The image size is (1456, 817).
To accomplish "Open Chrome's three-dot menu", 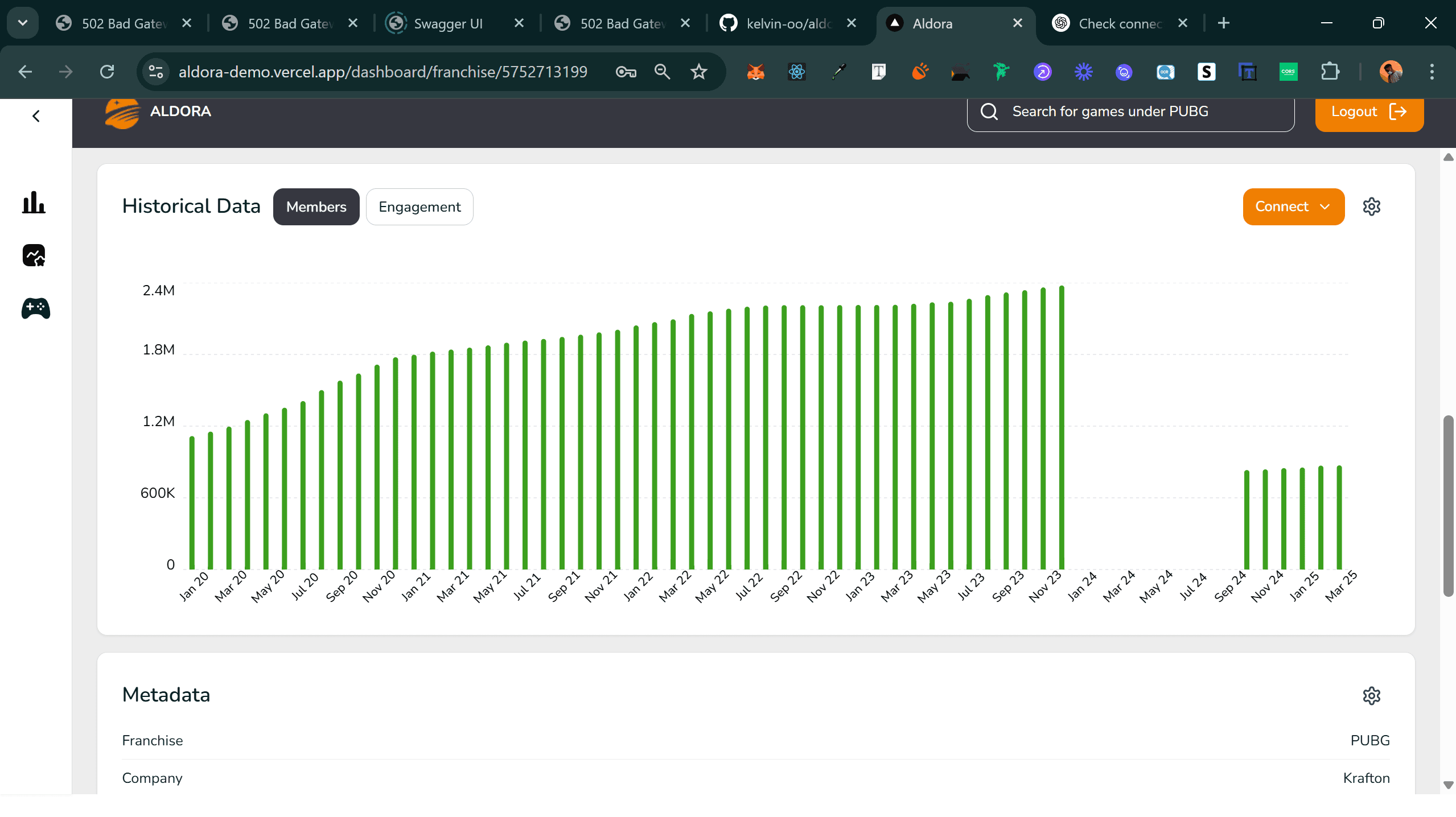I will (x=1431, y=72).
